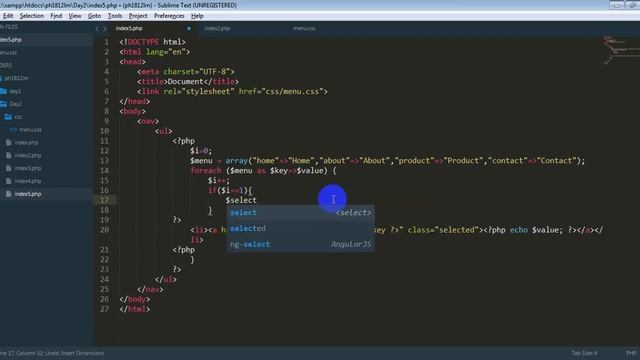This screenshot has height=360, width=640.
Task: Click the 'Document' title text
Action: [186, 82]
